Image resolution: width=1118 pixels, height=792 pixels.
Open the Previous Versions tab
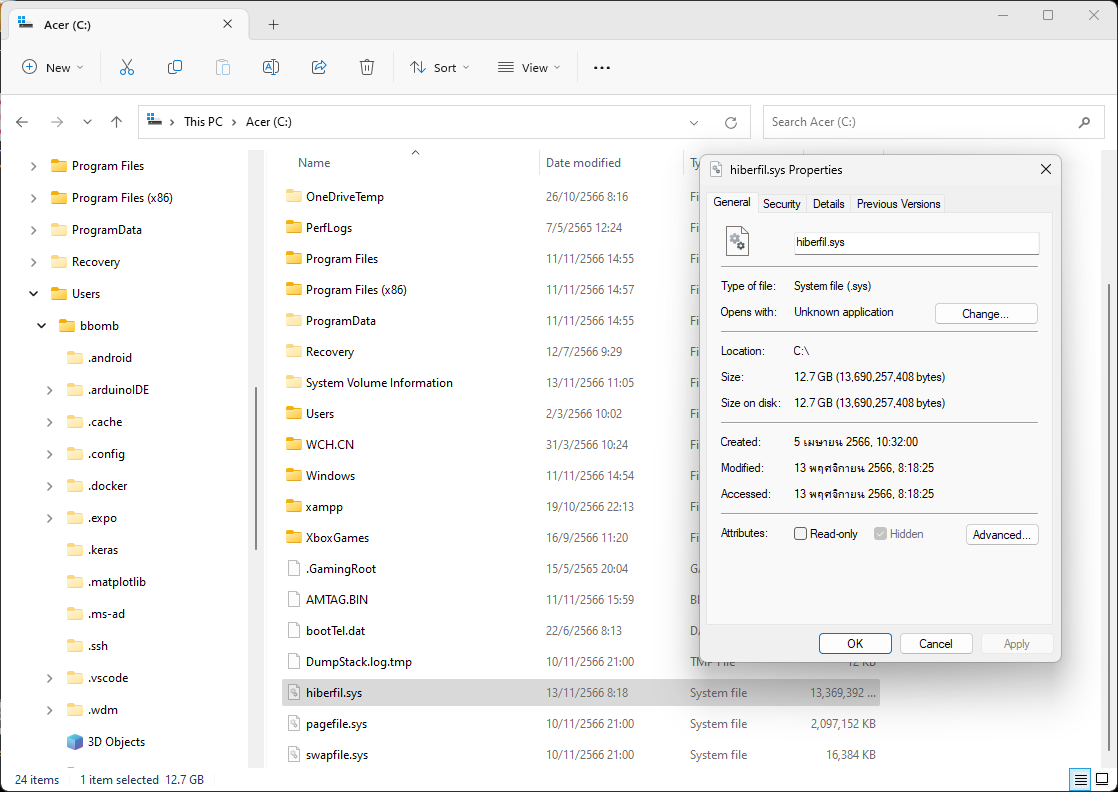point(898,204)
